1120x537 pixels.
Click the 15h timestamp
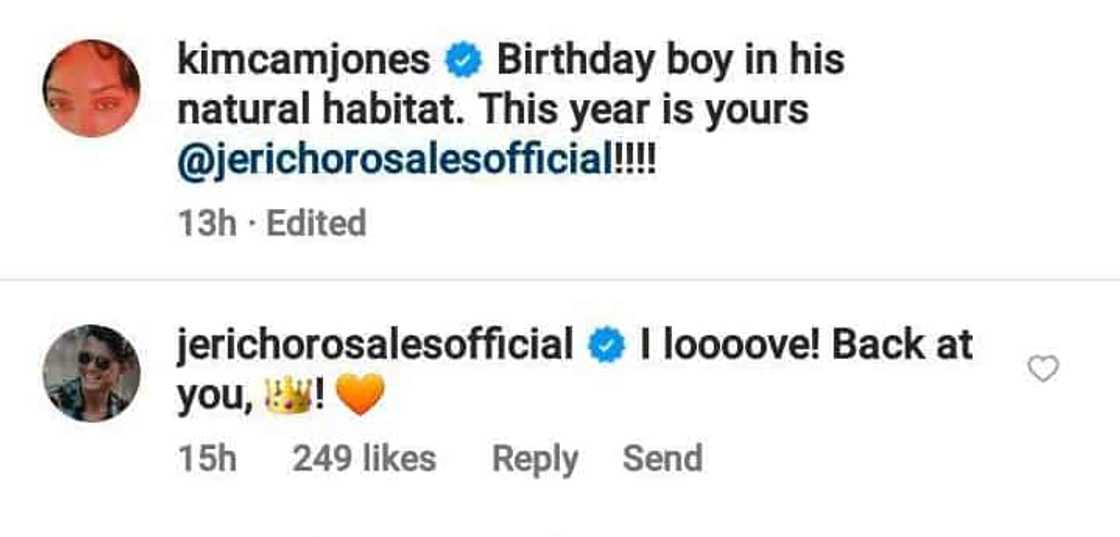click(207, 459)
